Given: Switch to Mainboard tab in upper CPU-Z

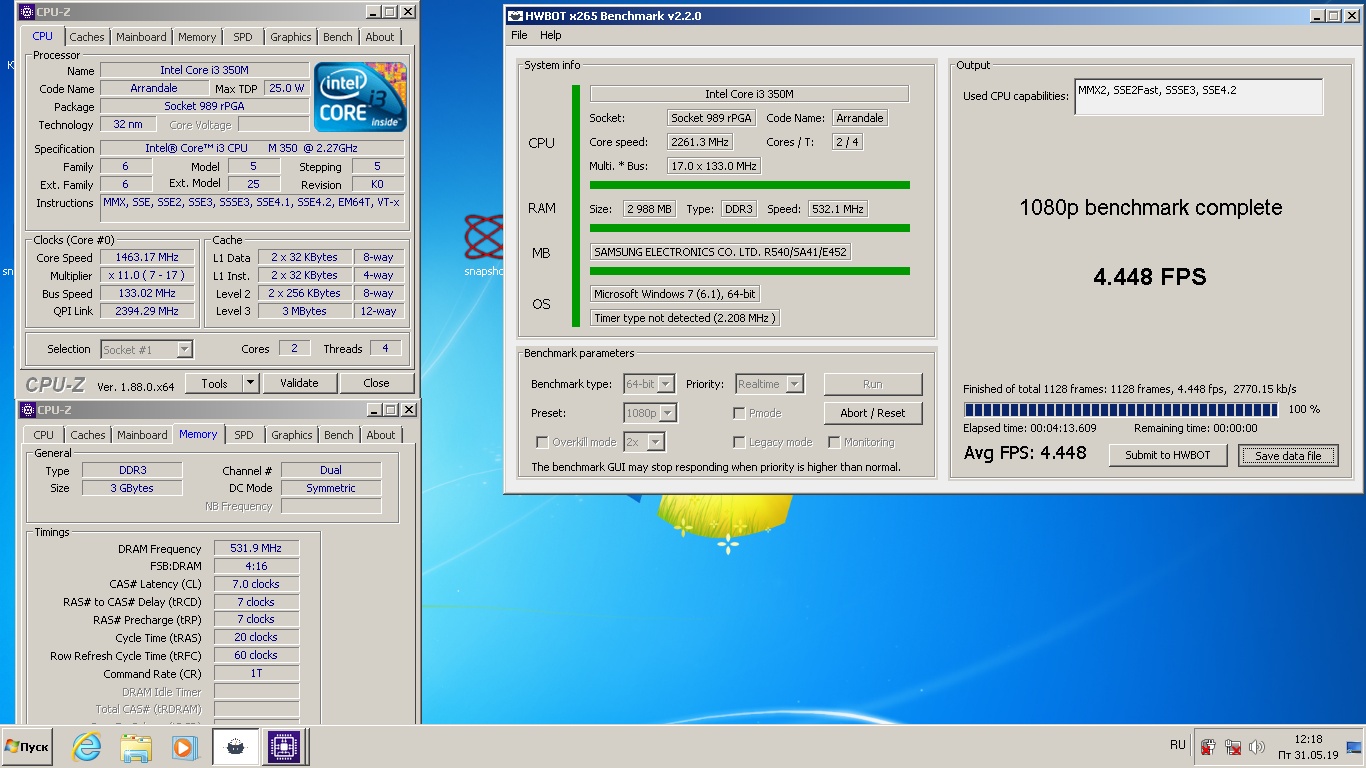Looking at the screenshot, I should pyautogui.click(x=141, y=37).
